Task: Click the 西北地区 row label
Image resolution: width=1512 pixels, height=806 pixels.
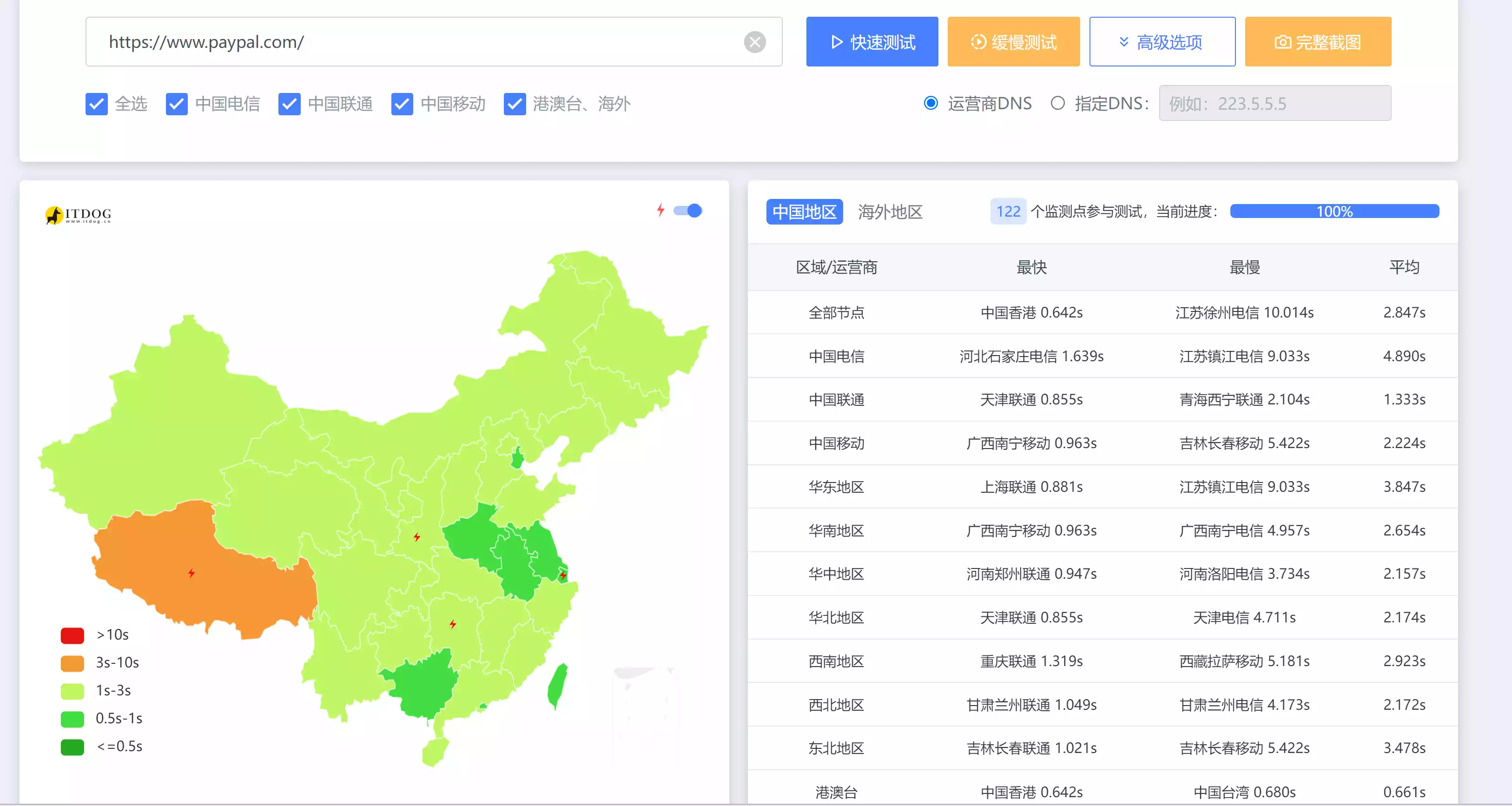Action: click(837, 705)
